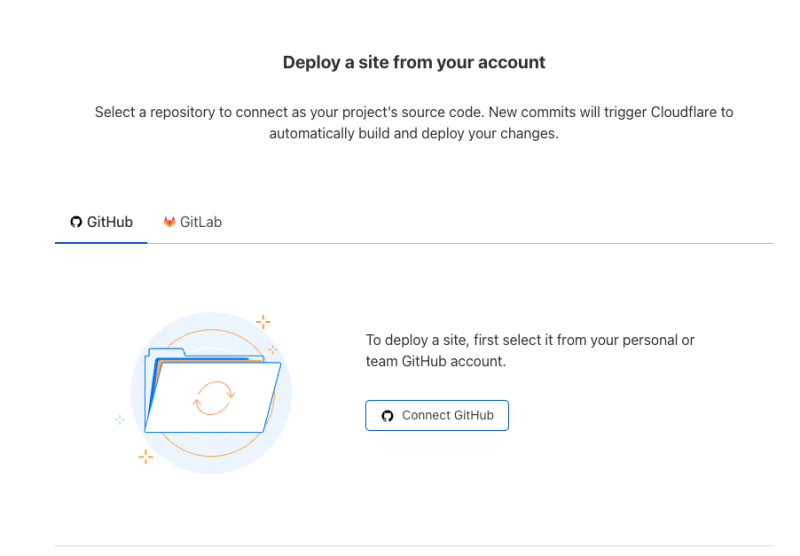Click the word Cloudflare in the description

coord(668,112)
